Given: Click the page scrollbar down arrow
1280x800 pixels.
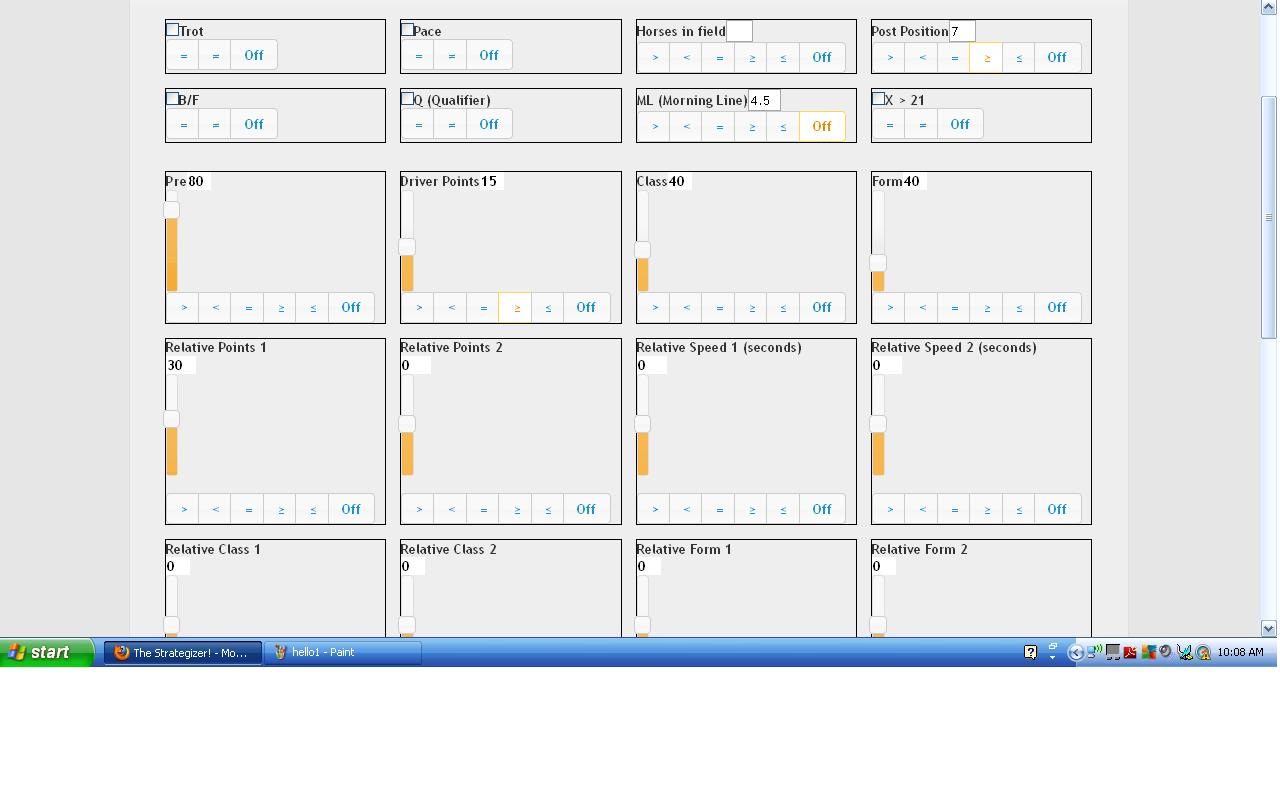Looking at the screenshot, I should pyautogui.click(x=1269, y=628).
